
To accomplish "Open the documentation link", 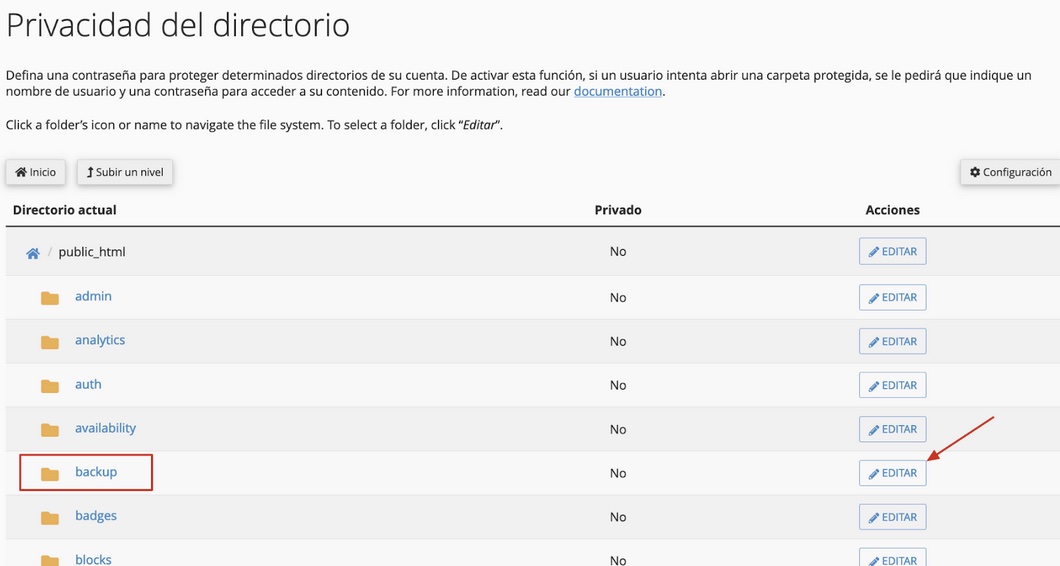I will tap(618, 91).
